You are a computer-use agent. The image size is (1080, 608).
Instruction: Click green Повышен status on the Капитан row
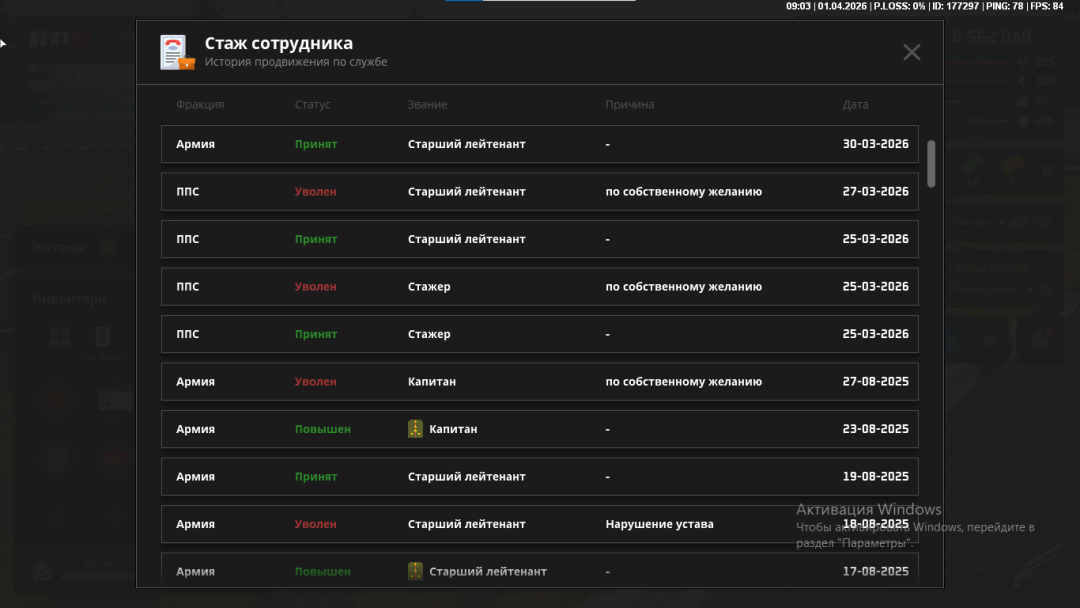(x=322, y=429)
